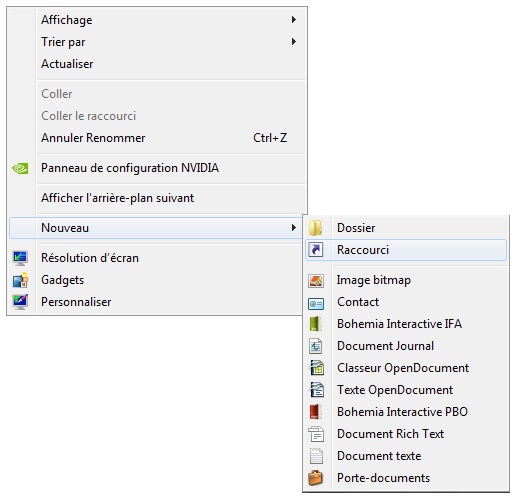Click the Classeur OpenDocument spreadsheet icon

(x=317, y=368)
